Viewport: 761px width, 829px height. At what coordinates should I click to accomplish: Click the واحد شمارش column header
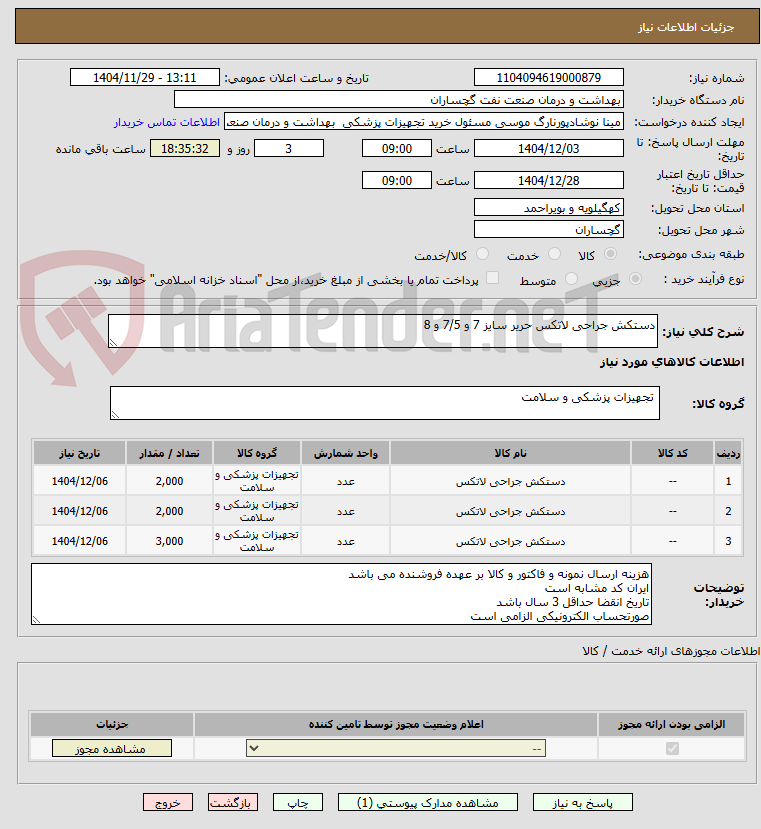[346, 453]
